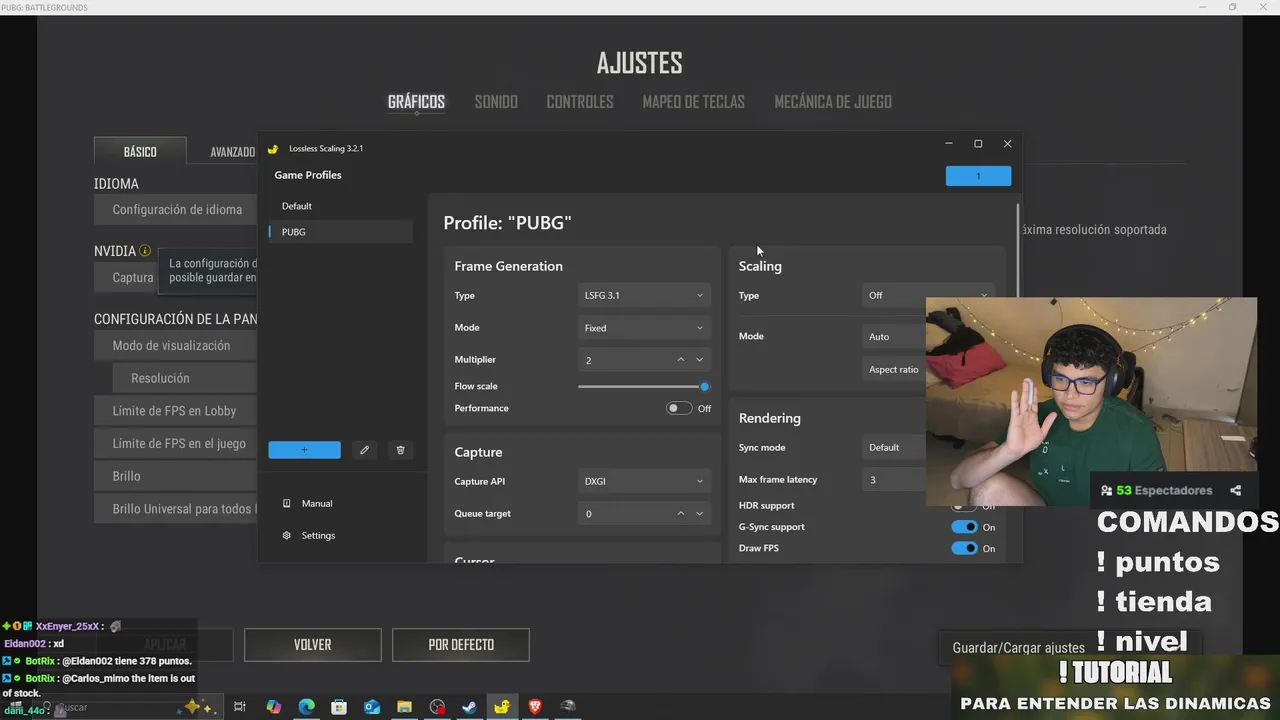The width and height of the screenshot is (1280, 720).
Task: Select the PUBG game profile
Action: point(340,232)
